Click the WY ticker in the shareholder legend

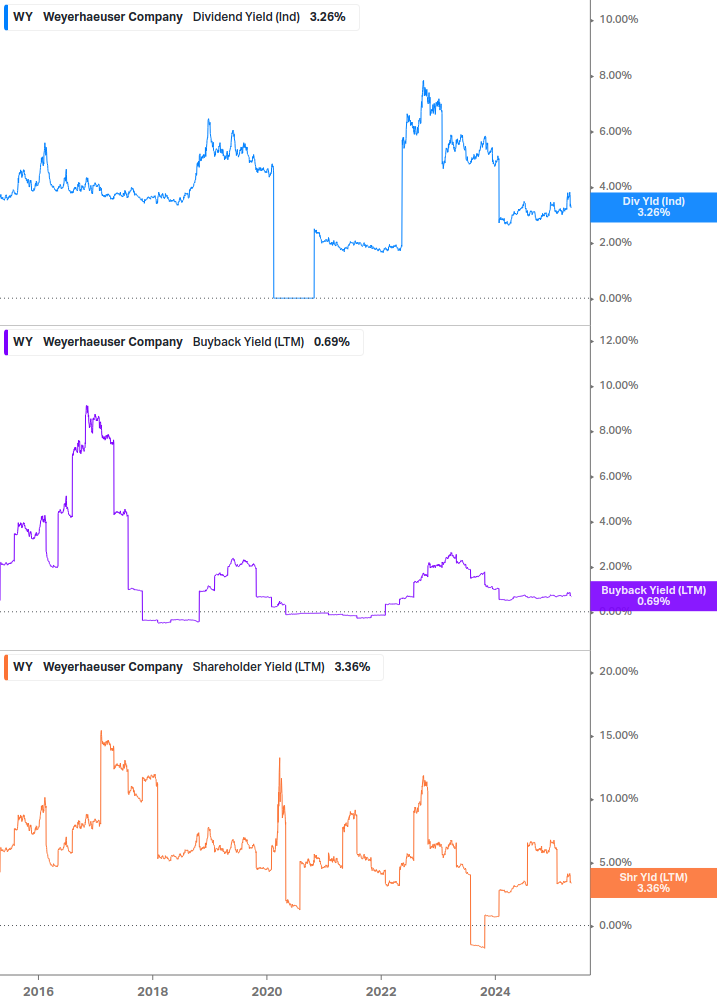point(22,667)
